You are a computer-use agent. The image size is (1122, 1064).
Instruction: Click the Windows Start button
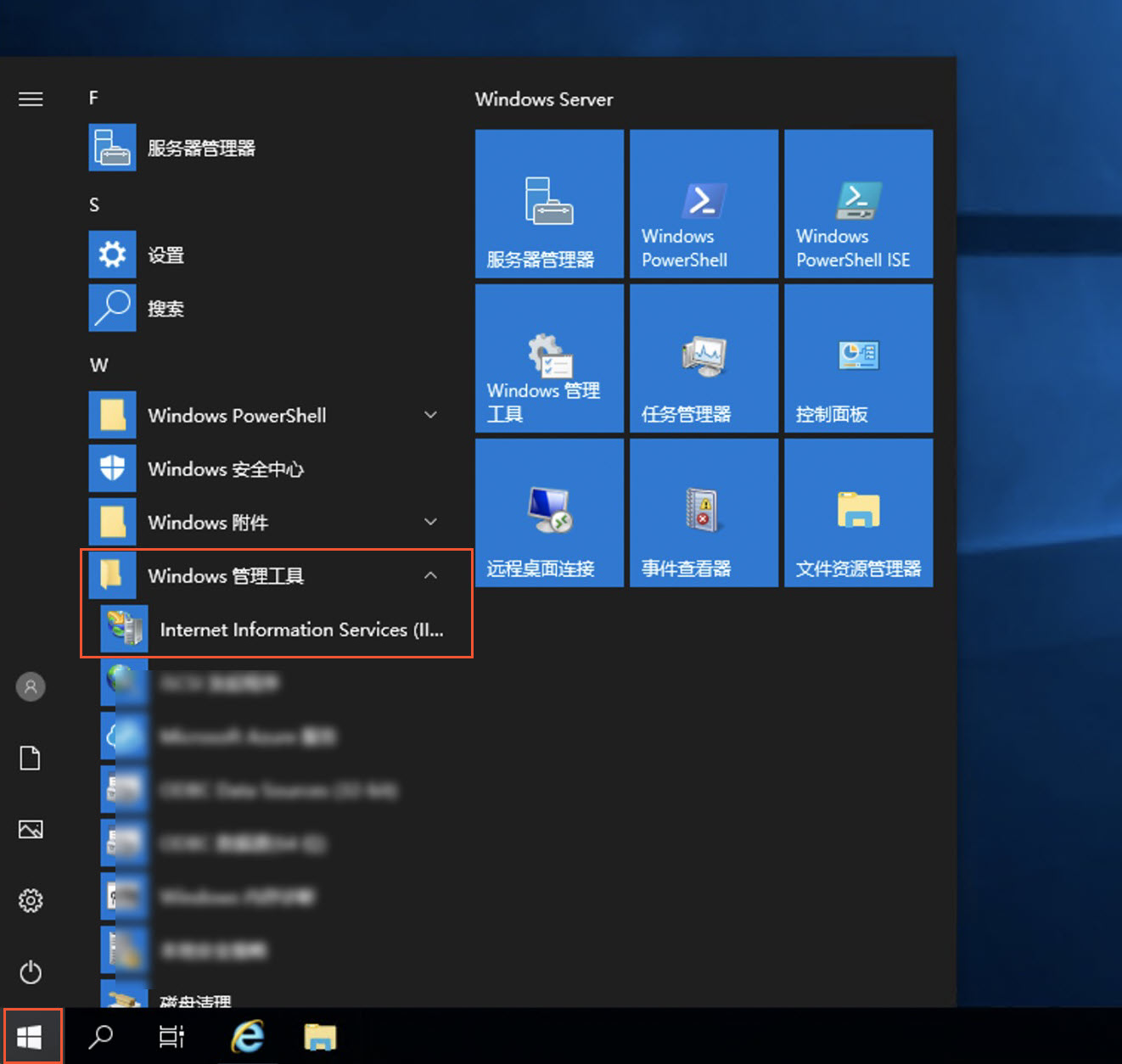[x=31, y=1036]
